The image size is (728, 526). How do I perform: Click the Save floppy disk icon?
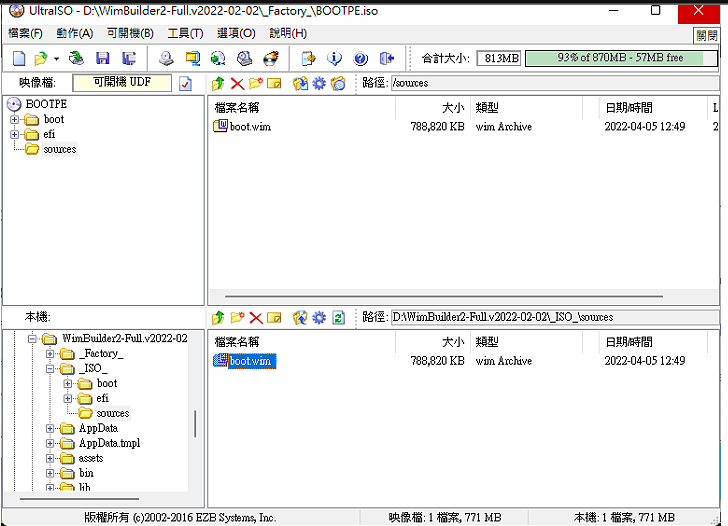[x=103, y=58]
